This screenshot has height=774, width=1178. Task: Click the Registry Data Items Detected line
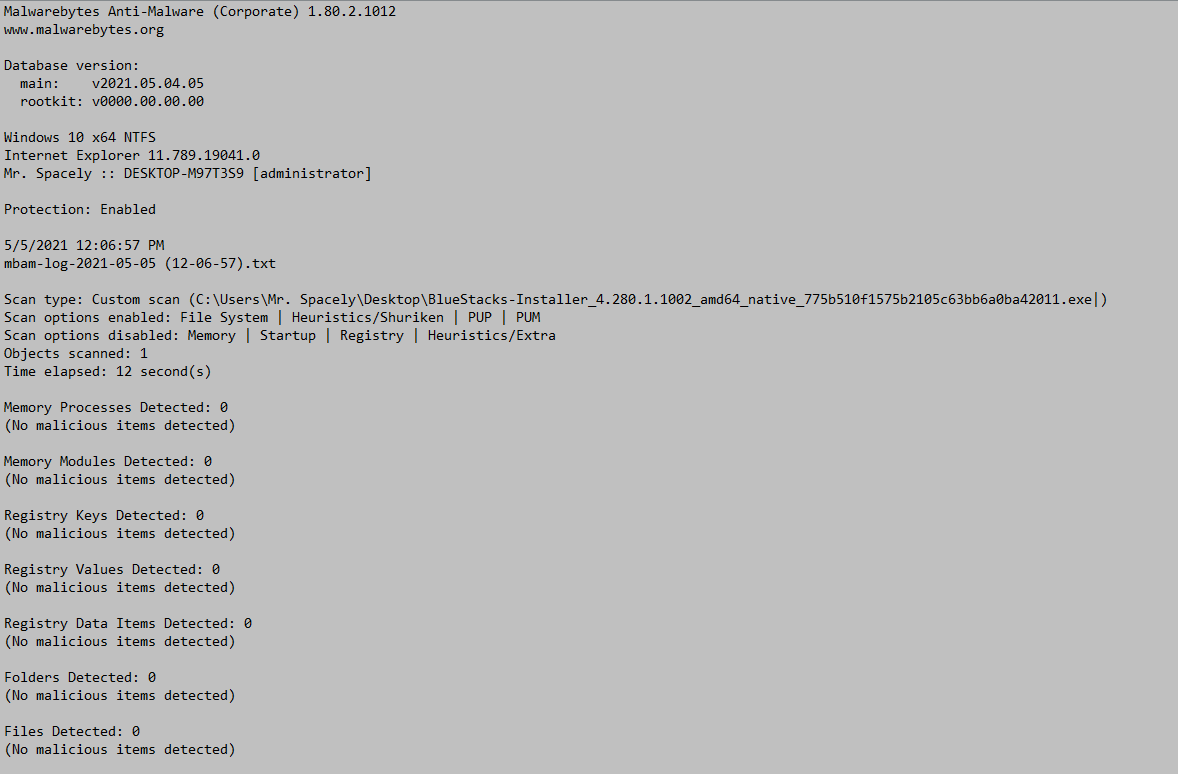tap(128, 624)
